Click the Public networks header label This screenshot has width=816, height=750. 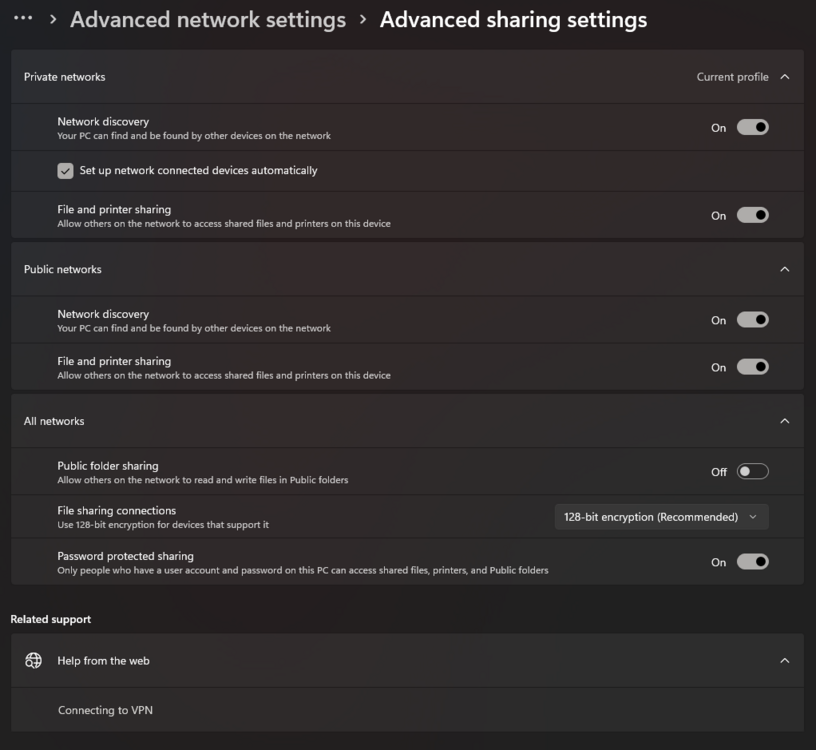62,269
